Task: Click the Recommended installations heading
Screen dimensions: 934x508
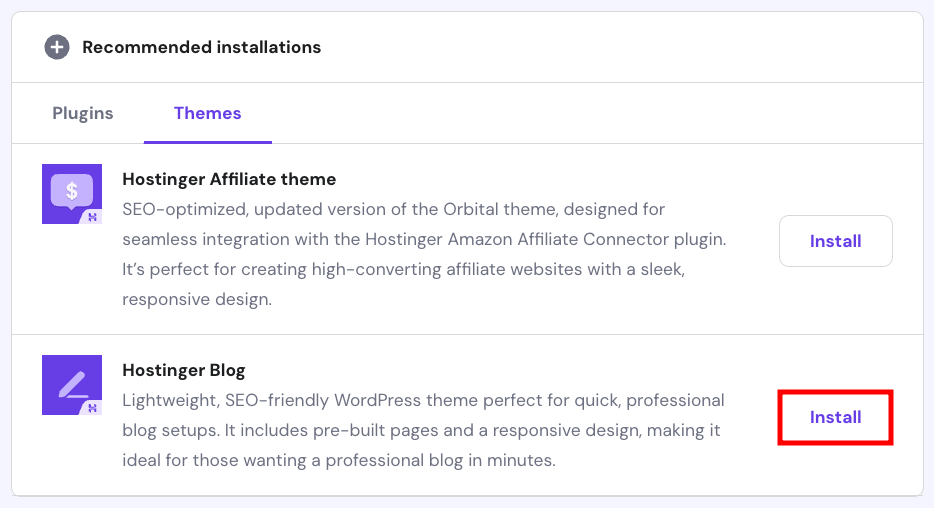Action: click(x=201, y=47)
